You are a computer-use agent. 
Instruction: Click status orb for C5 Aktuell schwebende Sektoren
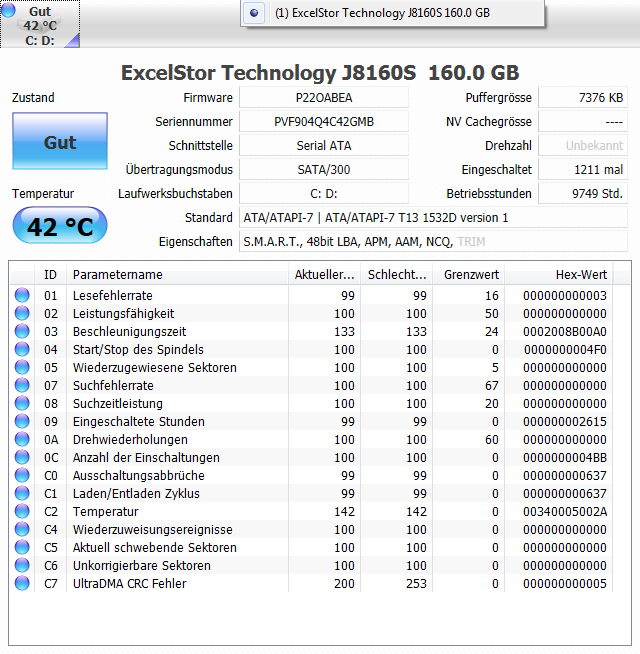(22, 547)
